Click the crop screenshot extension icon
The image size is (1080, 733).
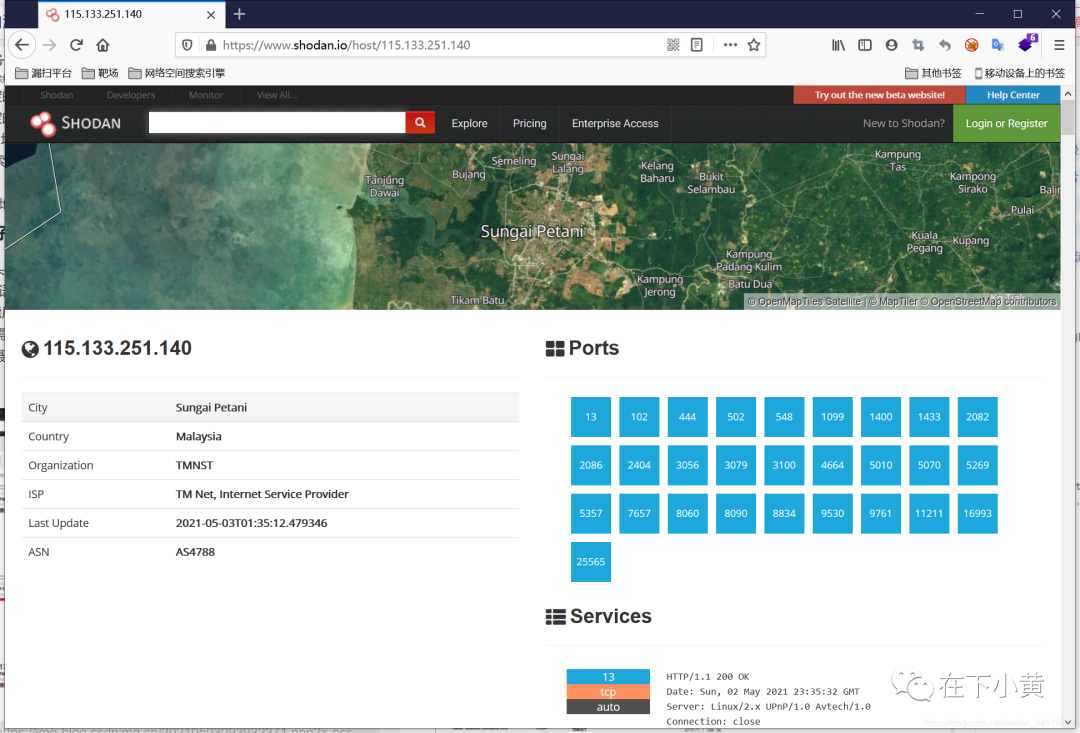point(918,45)
